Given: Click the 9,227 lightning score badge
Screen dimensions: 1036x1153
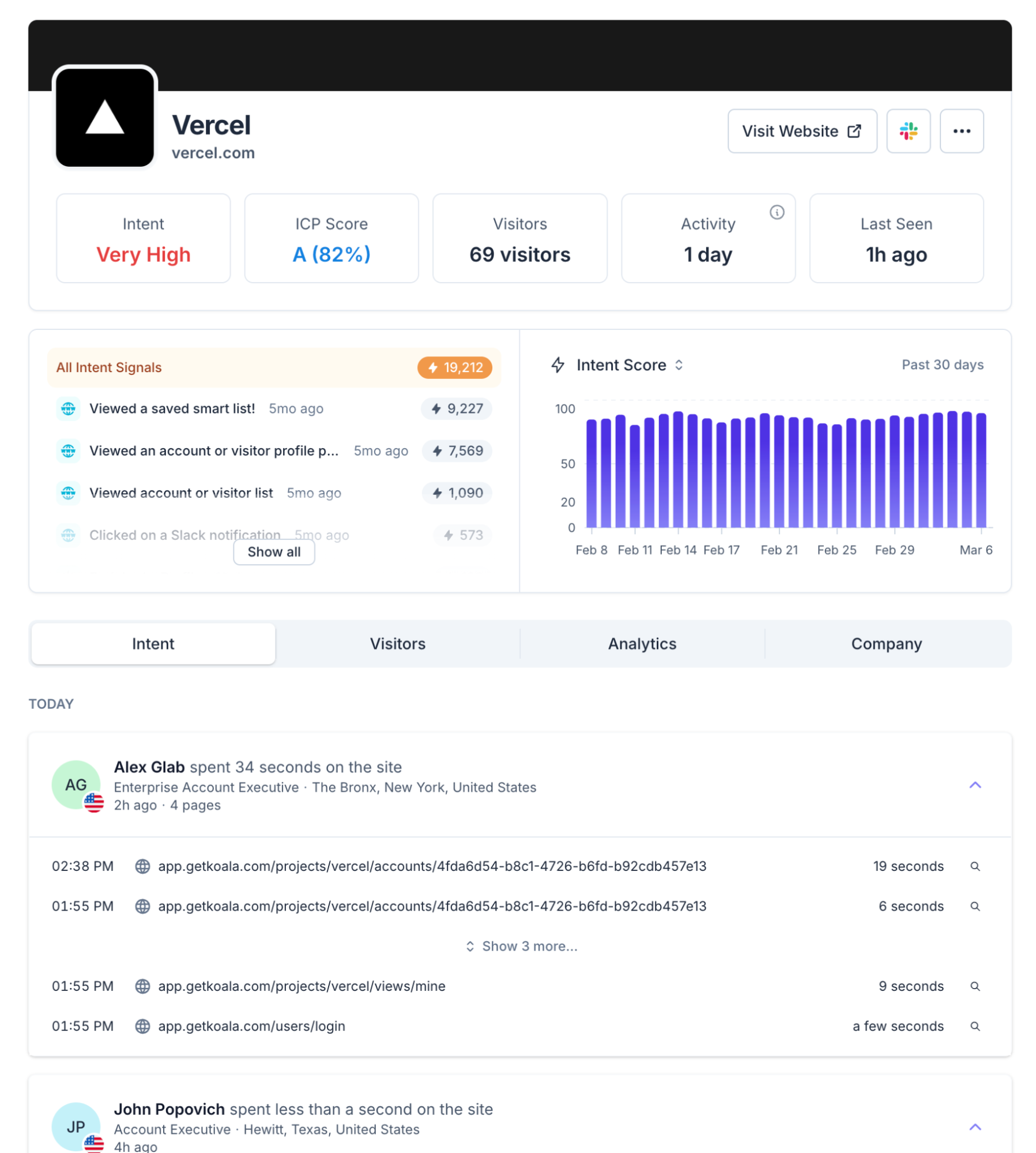Looking at the screenshot, I should pyautogui.click(x=456, y=408).
